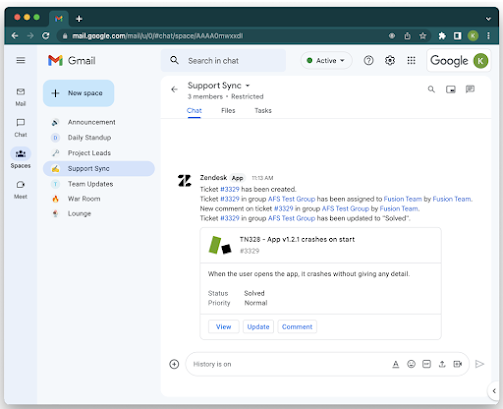Open the Lounge space
Screen dimensions: 503x409
tap(99, 214)
